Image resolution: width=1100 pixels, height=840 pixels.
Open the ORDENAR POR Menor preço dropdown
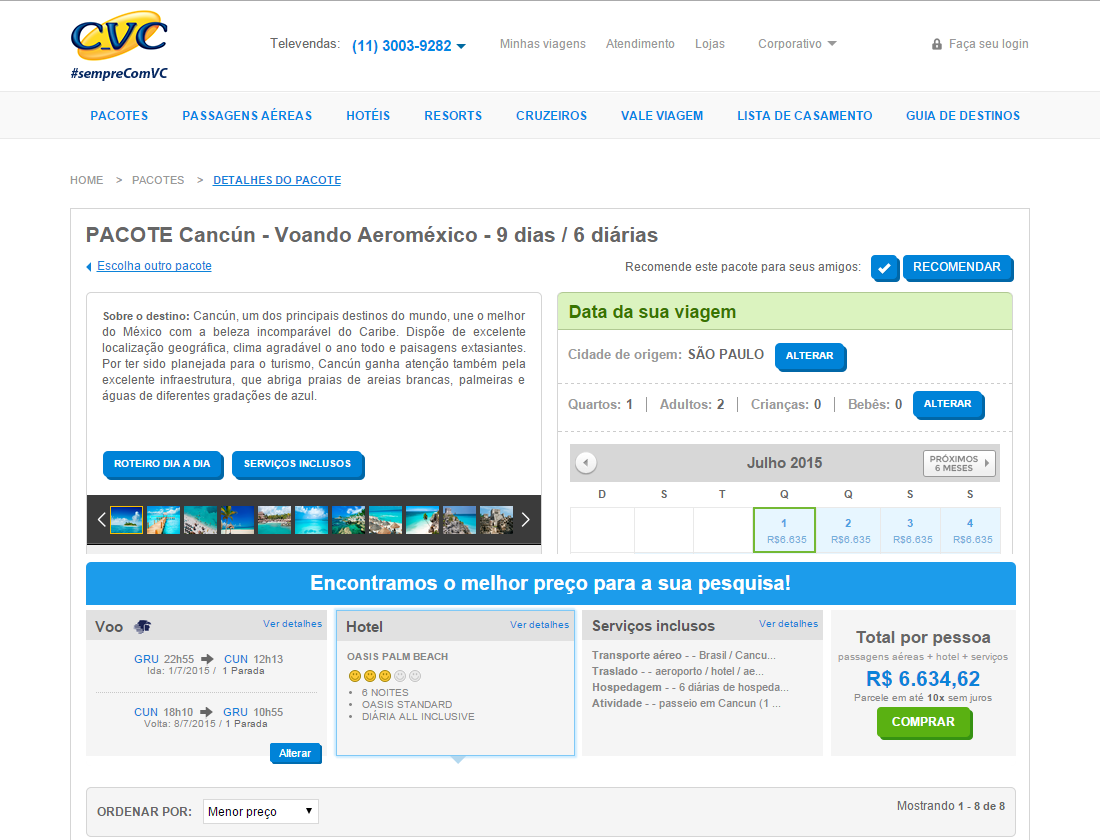(260, 811)
